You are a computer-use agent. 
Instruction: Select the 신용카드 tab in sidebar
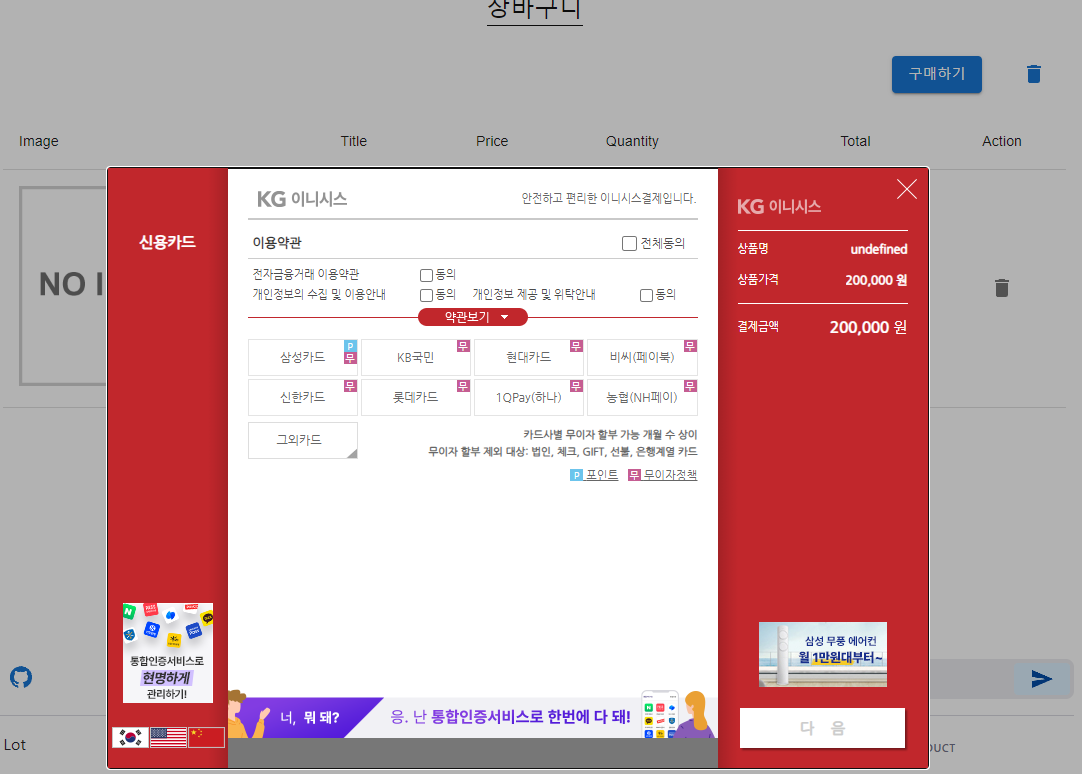(168, 242)
